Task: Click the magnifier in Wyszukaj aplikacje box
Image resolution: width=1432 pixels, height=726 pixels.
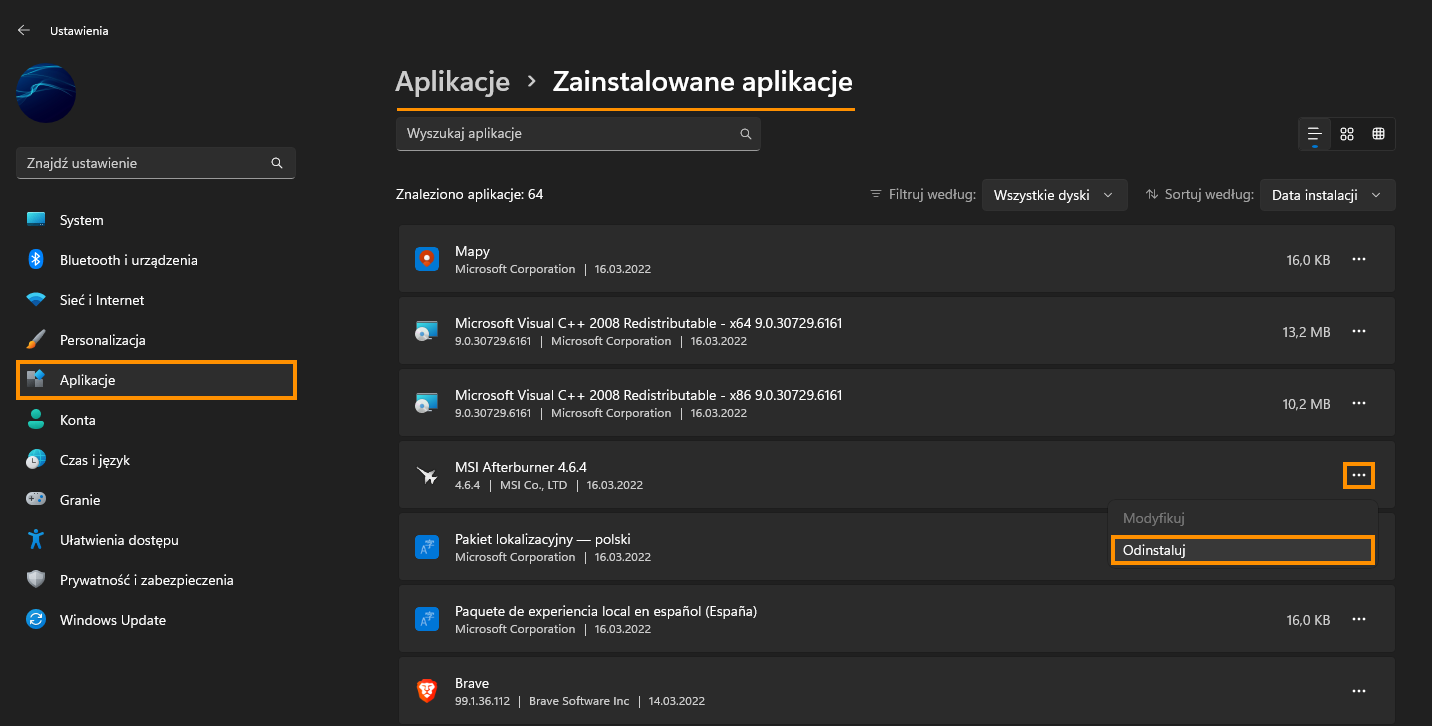Action: [x=745, y=133]
